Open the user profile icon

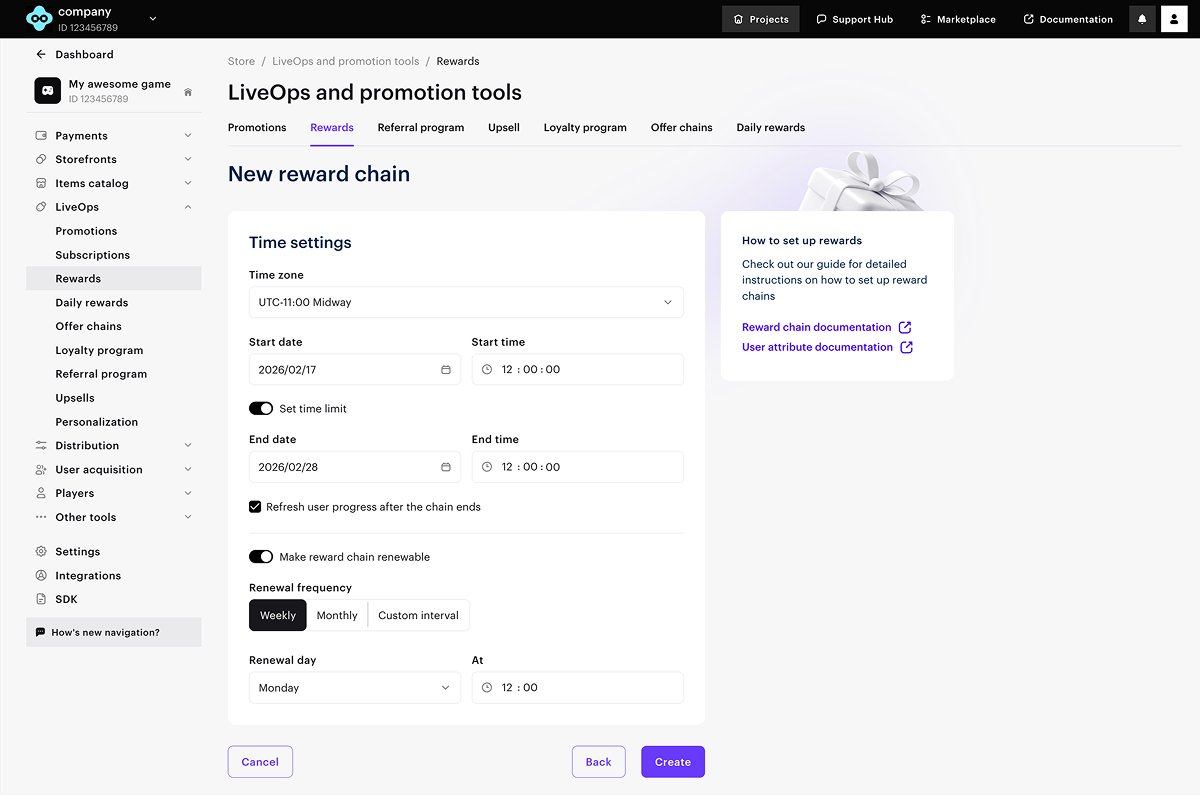pyautogui.click(x=1174, y=19)
